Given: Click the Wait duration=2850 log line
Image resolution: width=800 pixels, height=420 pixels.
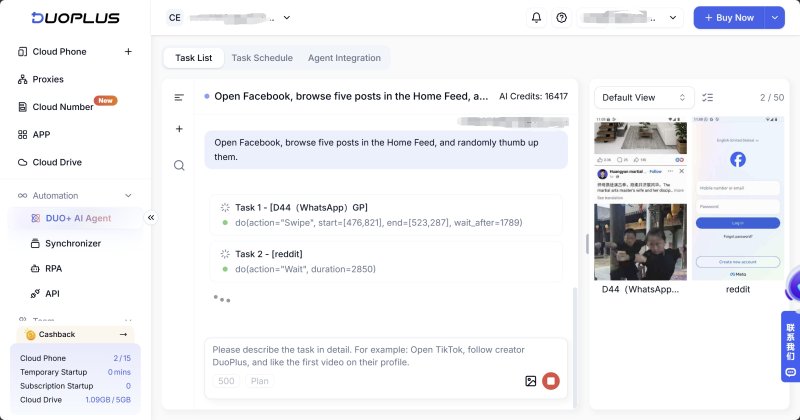Looking at the screenshot, I should (x=305, y=269).
